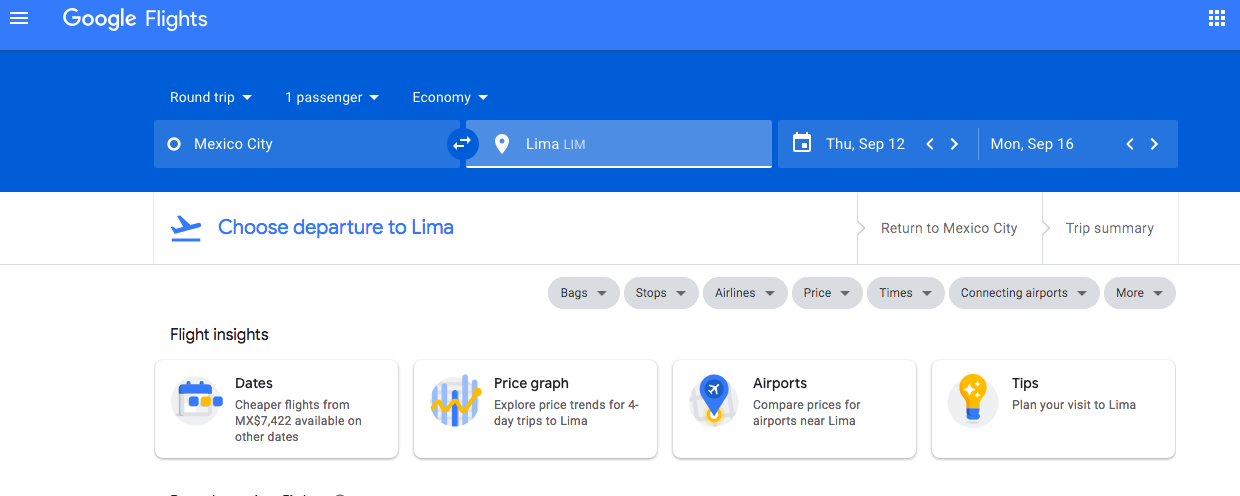1240x496 pixels.
Task: Open the Round trip dropdown
Action: 211,97
